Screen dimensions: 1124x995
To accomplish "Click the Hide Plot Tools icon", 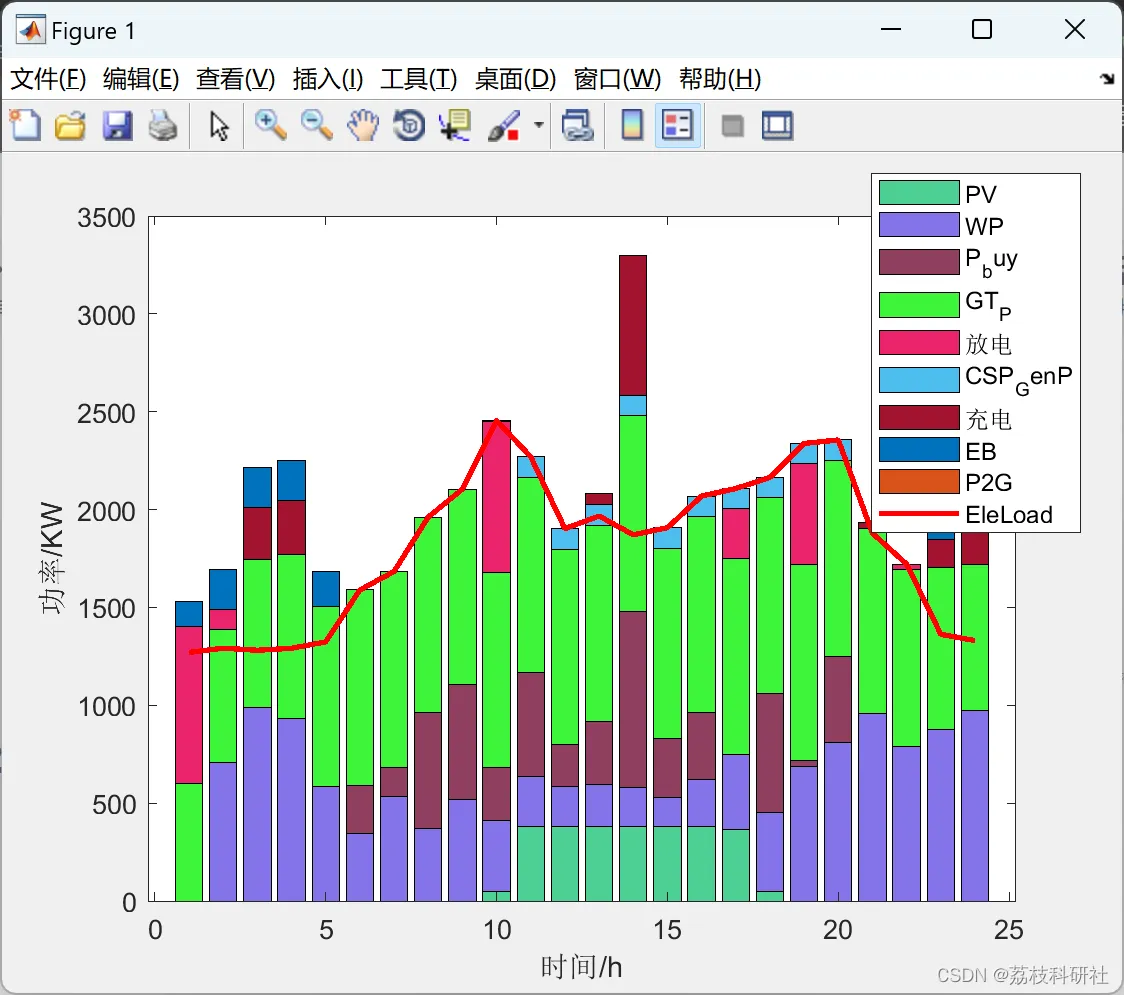I will pos(732,126).
